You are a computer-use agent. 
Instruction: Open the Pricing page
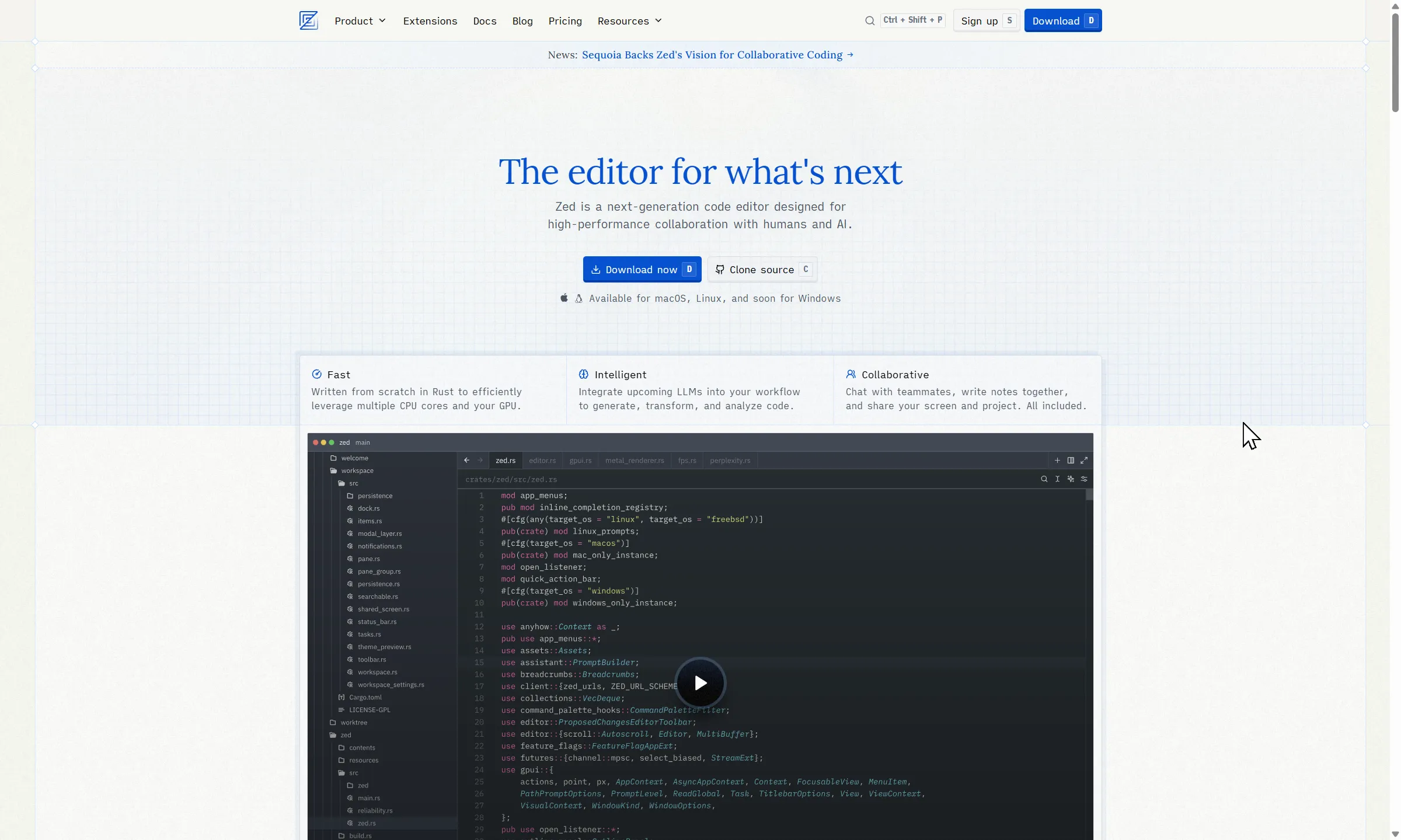[565, 21]
